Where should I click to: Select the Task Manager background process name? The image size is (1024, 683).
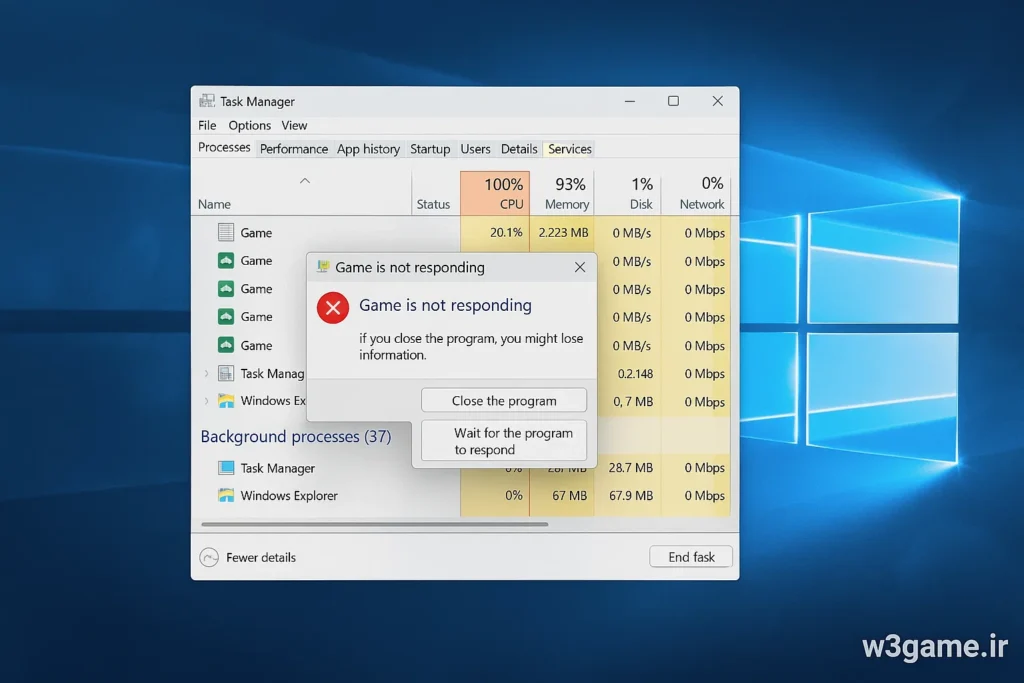(278, 468)
